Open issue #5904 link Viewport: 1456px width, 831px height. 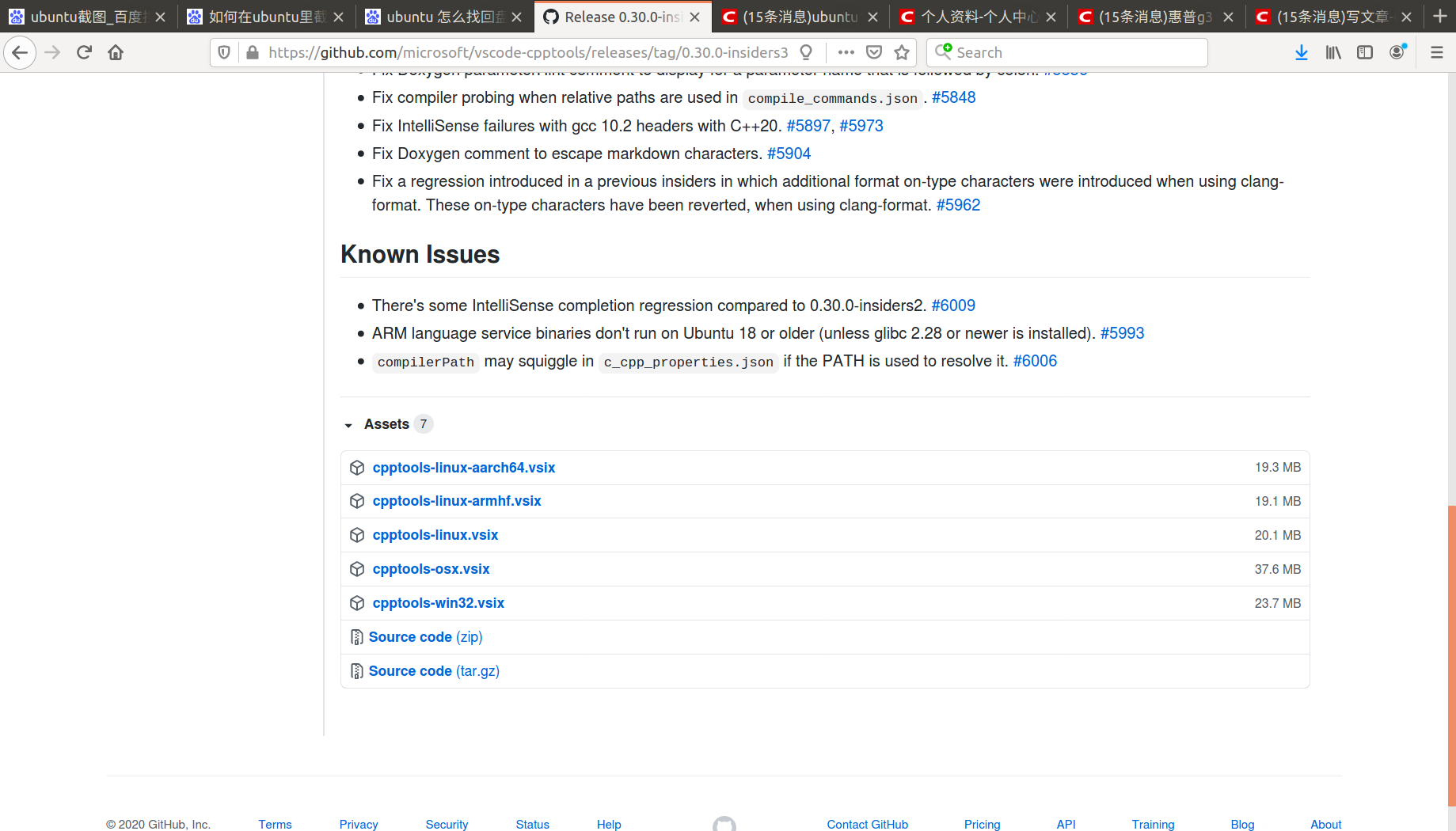[x=789, y=154]
